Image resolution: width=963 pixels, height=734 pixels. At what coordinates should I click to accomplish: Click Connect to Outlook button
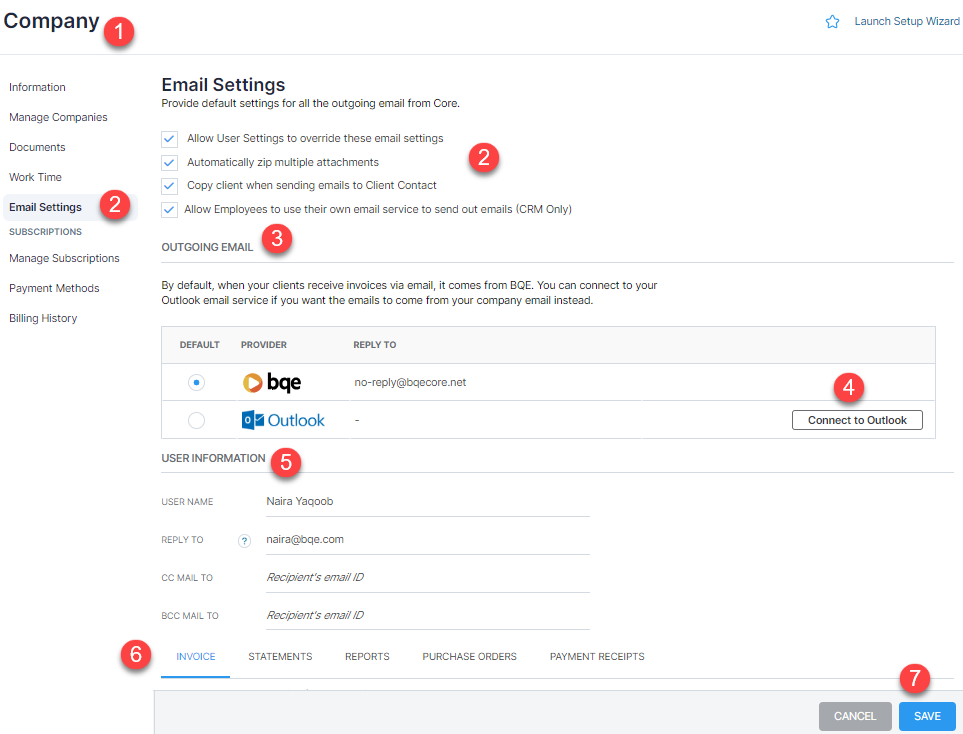(x=857, y=420)
